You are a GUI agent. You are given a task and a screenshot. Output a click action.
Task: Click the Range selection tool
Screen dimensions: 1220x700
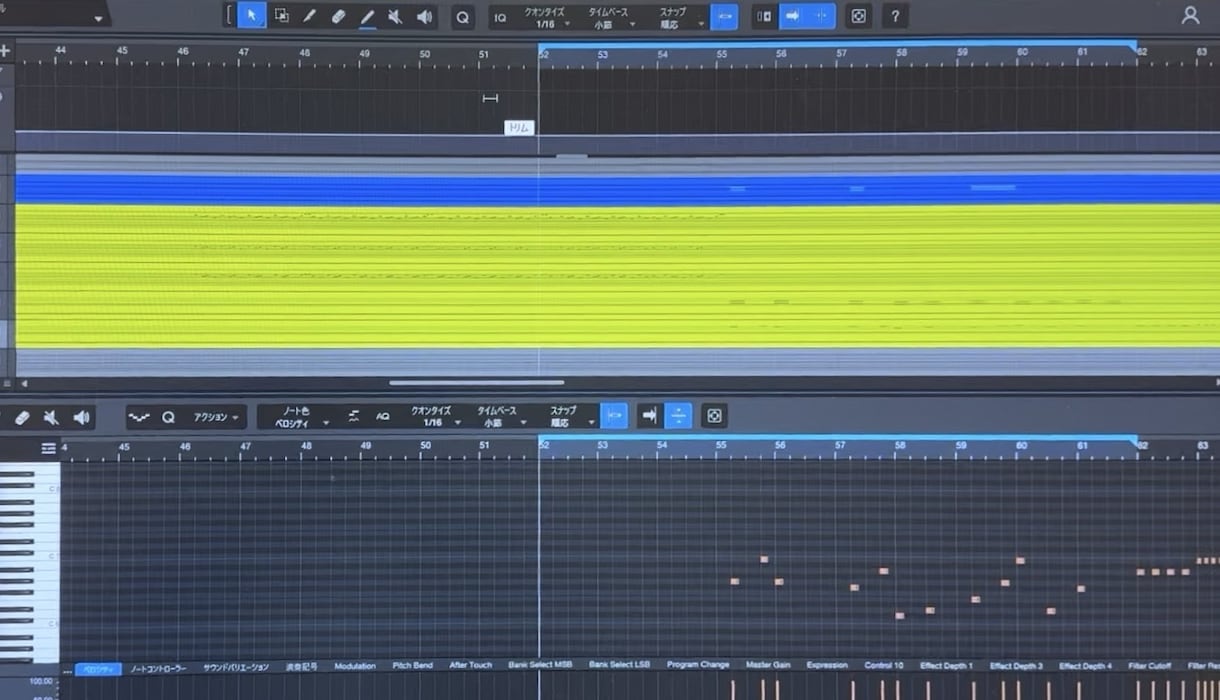(x=281, y=16)
